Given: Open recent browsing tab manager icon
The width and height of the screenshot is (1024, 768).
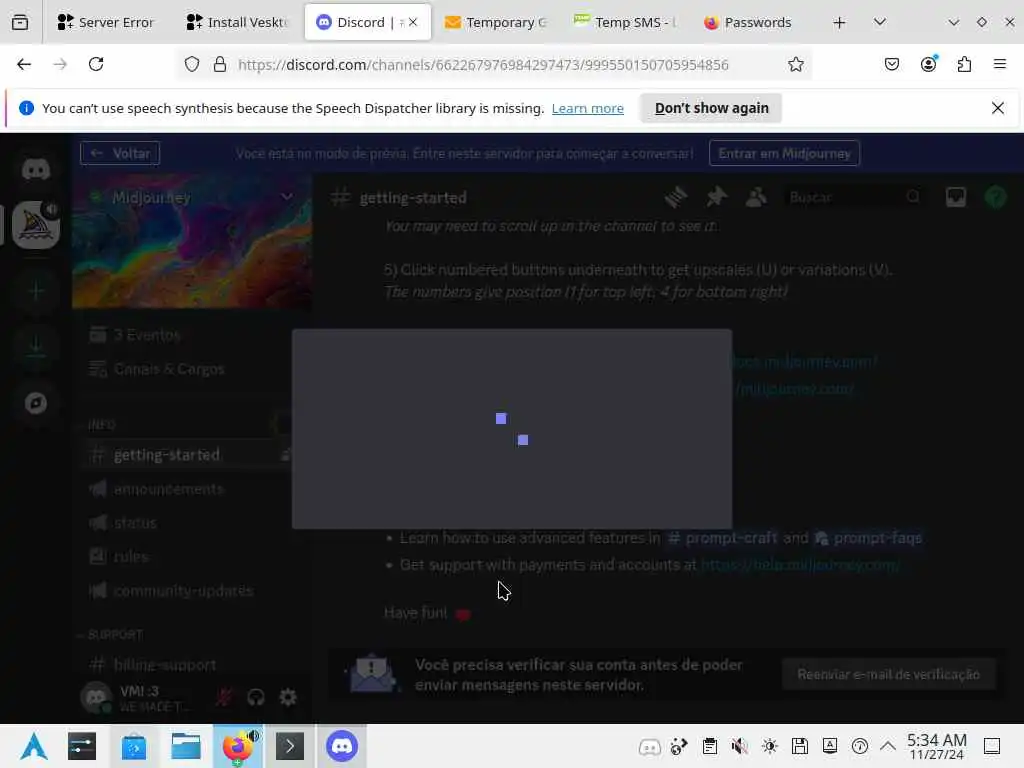Looking at the screenshot, I should 20,22.
